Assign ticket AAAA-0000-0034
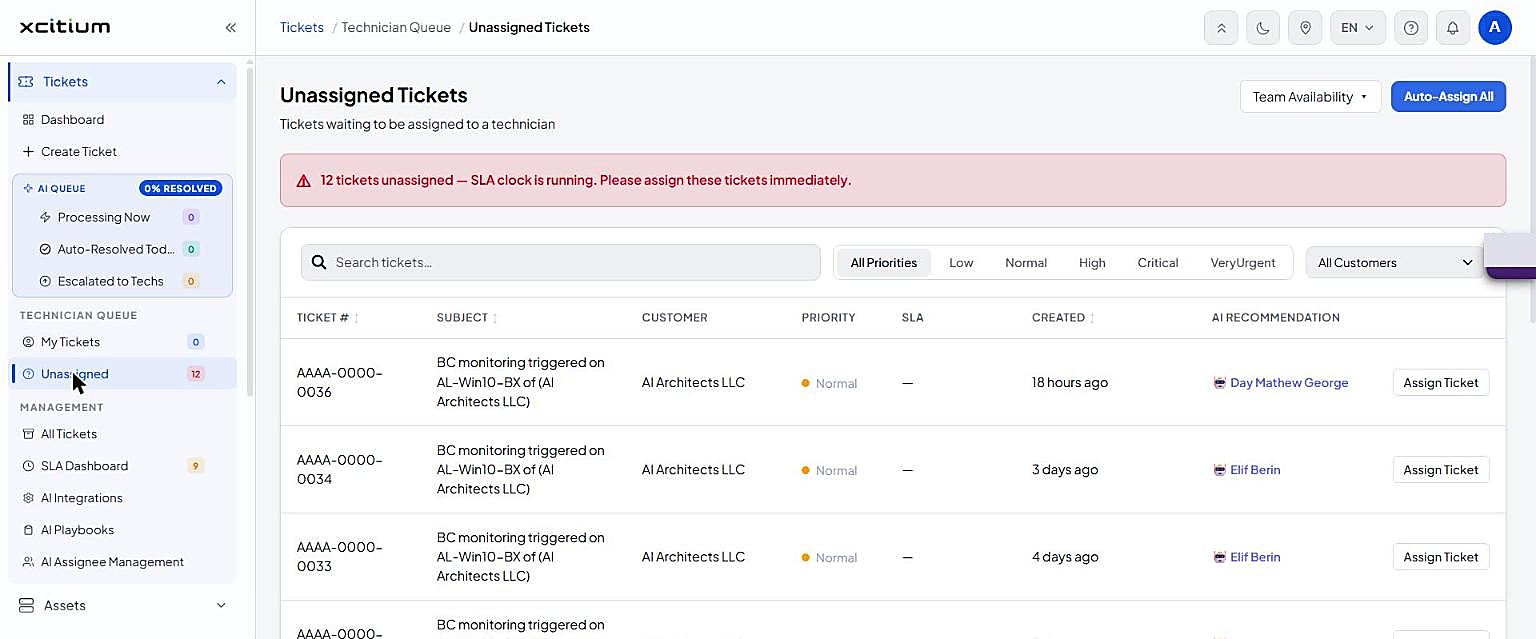 pyautogui.click(x=1441, y=470)
